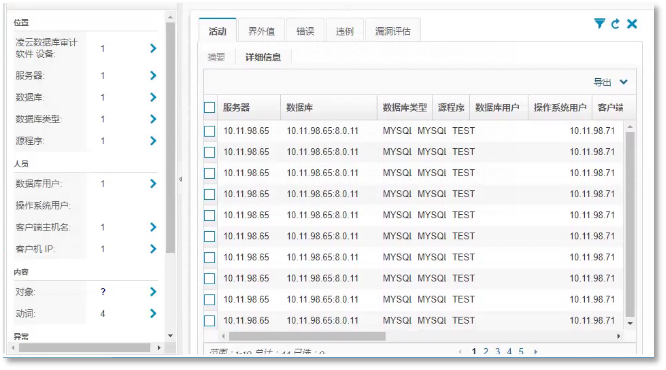Viewport: 666px width, 370px height.
Task: Open the 数据库用户 drill-down arrow
Action: click(153, 184)
